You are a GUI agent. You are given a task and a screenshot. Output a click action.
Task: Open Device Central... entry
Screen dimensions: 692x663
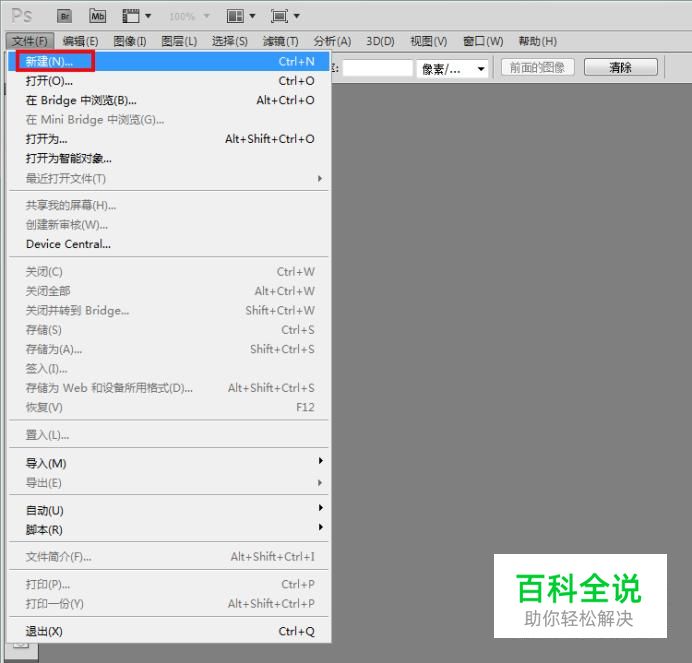(x=169, y=244)
